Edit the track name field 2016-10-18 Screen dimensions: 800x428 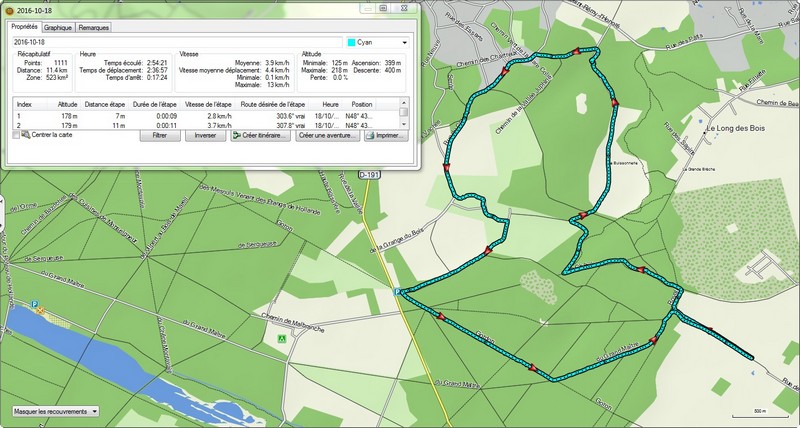177,42
